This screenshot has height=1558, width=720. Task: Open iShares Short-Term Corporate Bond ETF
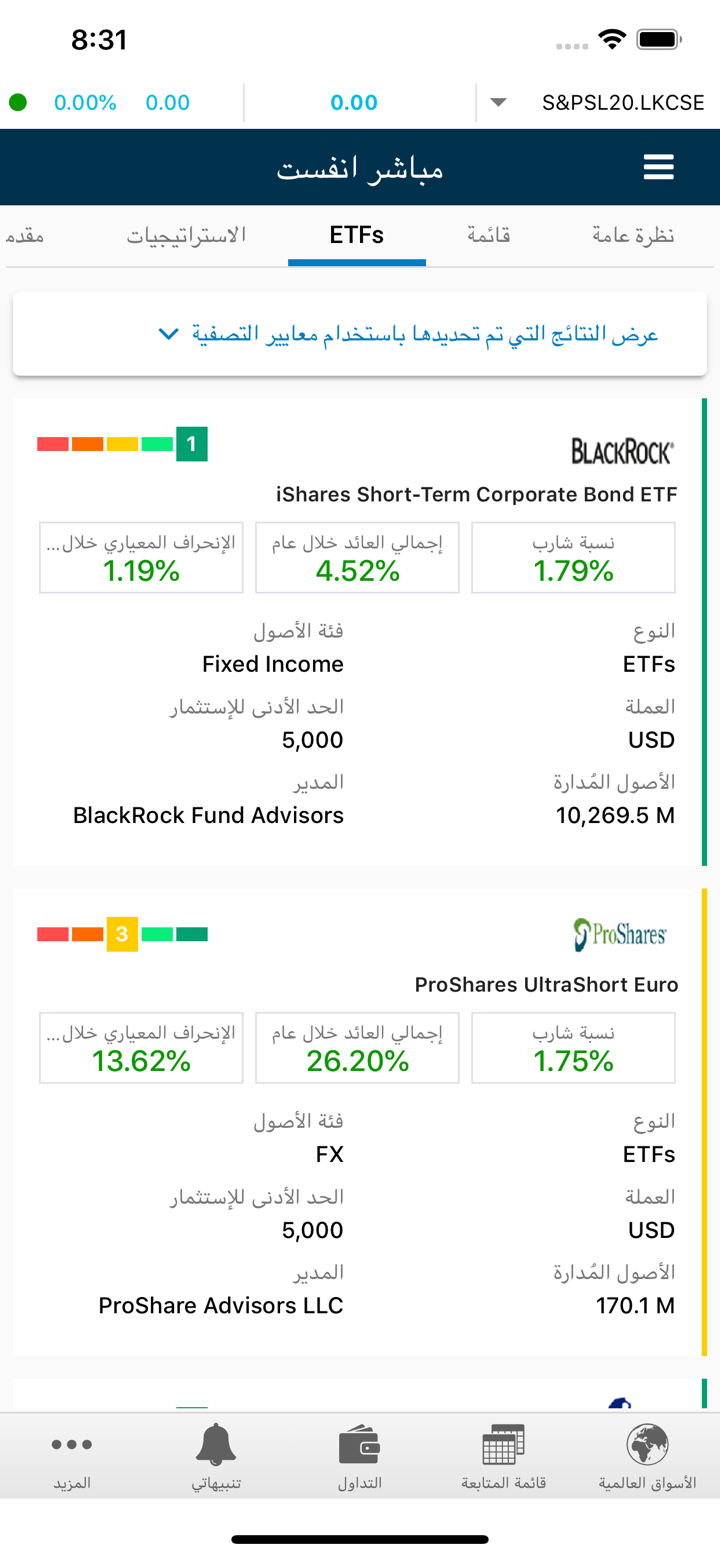tap(476, 494)
